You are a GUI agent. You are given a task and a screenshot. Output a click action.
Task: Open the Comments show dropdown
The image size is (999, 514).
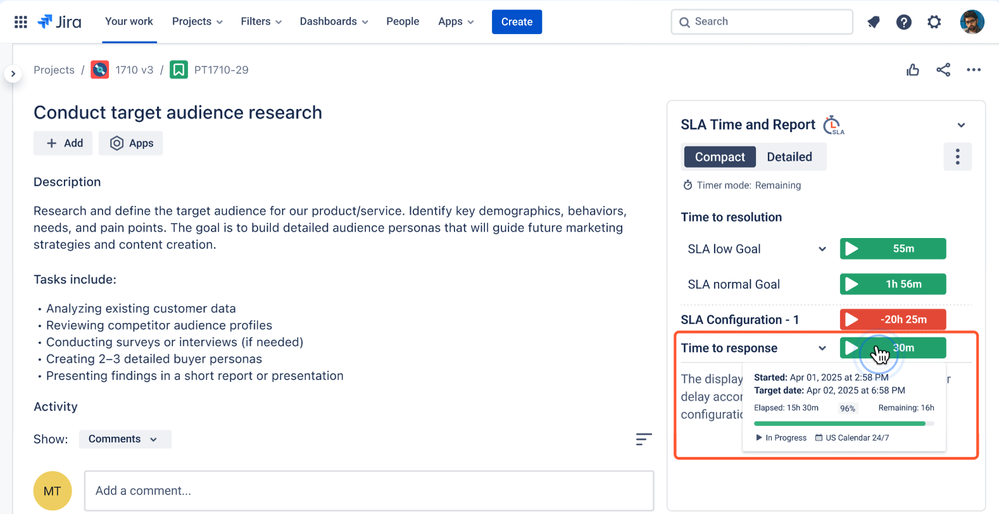[x=125, y=439]
